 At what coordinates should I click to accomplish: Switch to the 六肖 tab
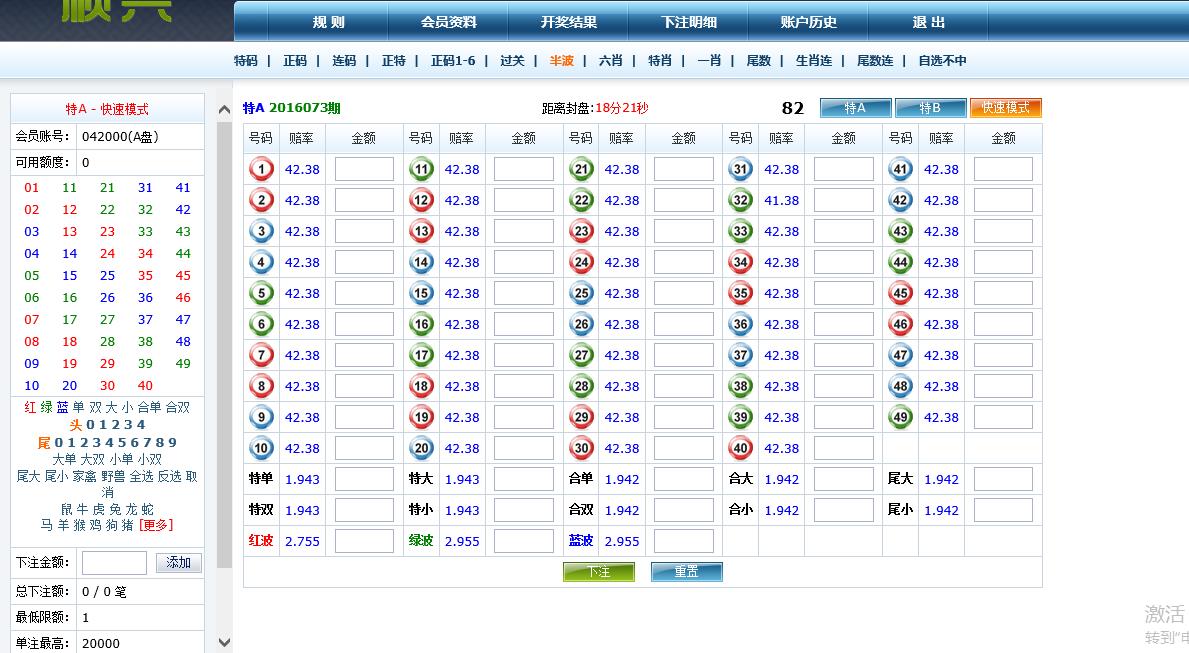click(x=610, y=61)
